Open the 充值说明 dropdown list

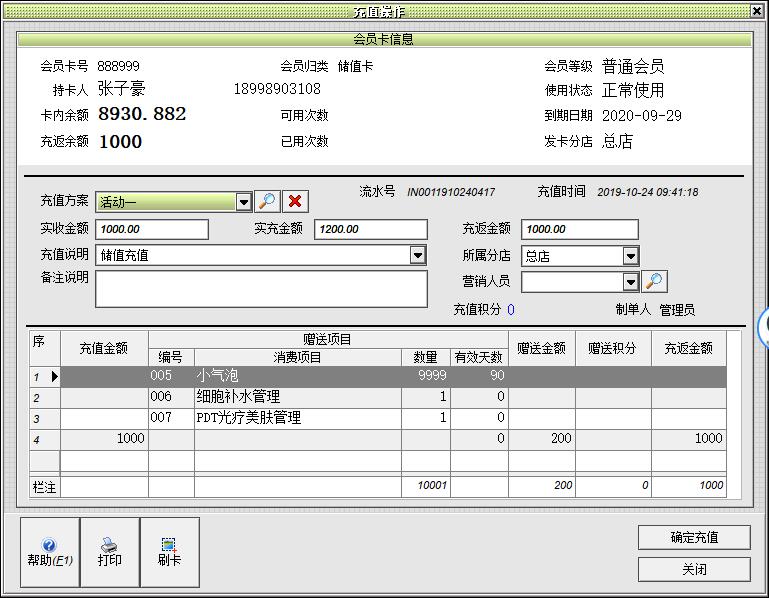click(418, 255)
